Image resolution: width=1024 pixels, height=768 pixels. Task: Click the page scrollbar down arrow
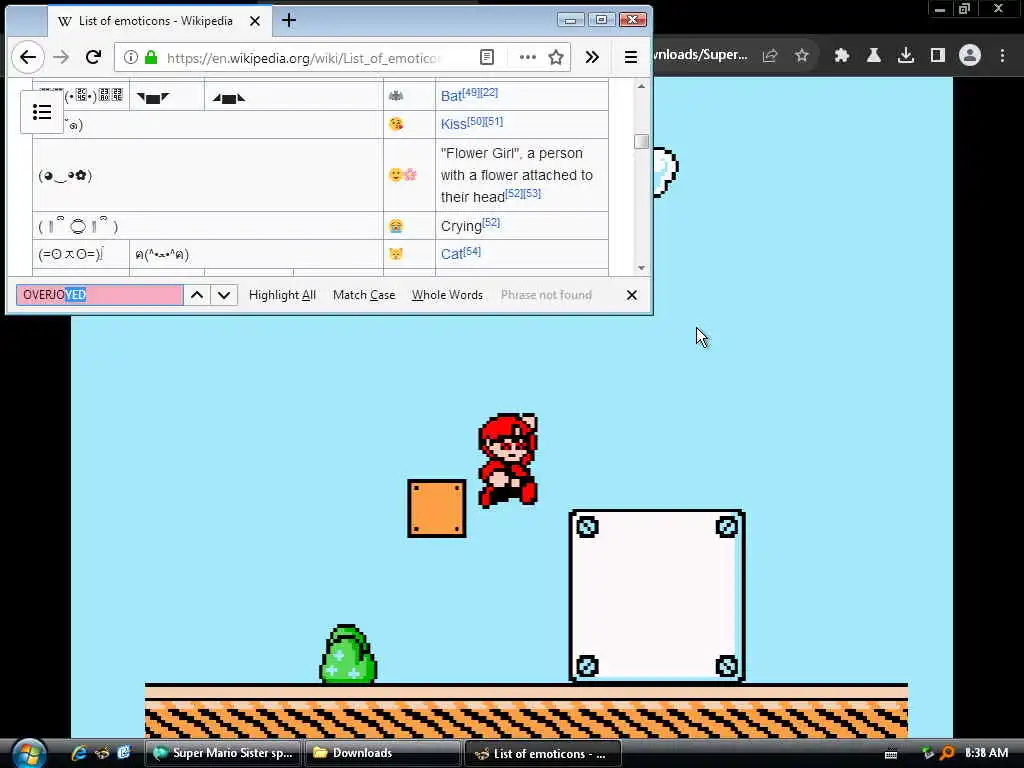[641, 268]
